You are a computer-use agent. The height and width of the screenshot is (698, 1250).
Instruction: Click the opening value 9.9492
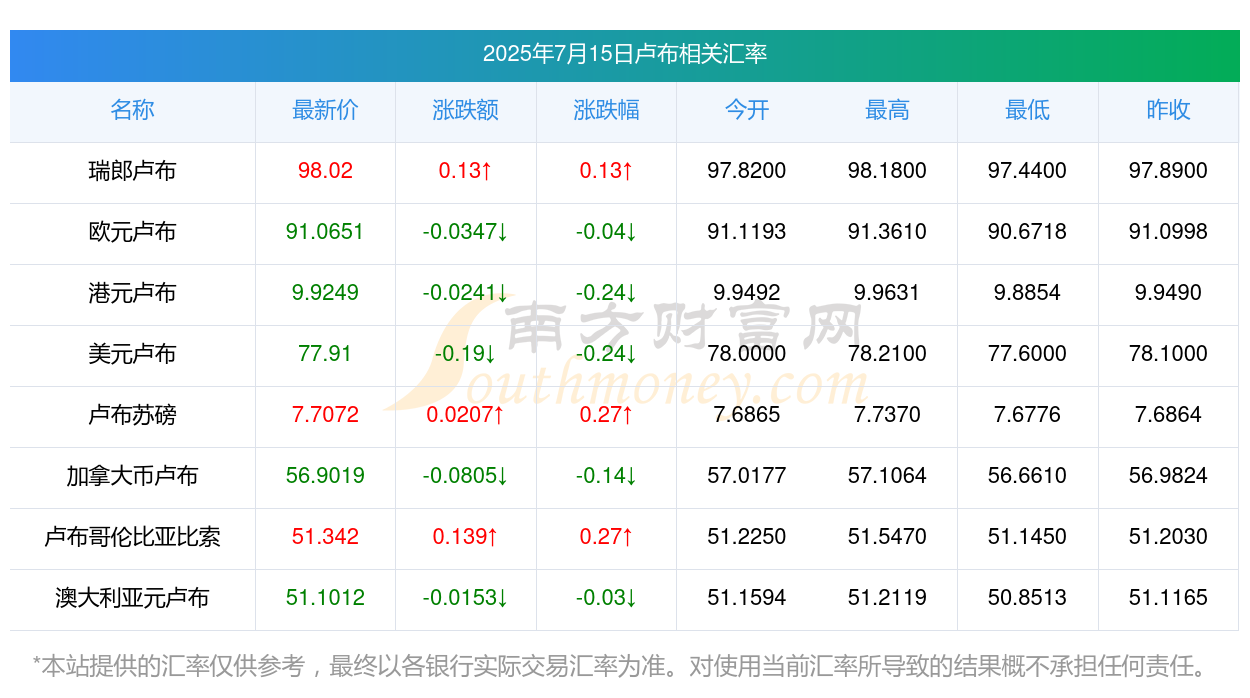tap(747, 293)
